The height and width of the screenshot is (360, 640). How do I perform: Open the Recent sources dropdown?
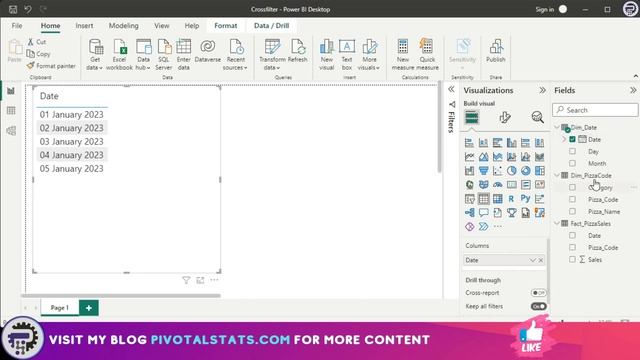coord(236,55)
